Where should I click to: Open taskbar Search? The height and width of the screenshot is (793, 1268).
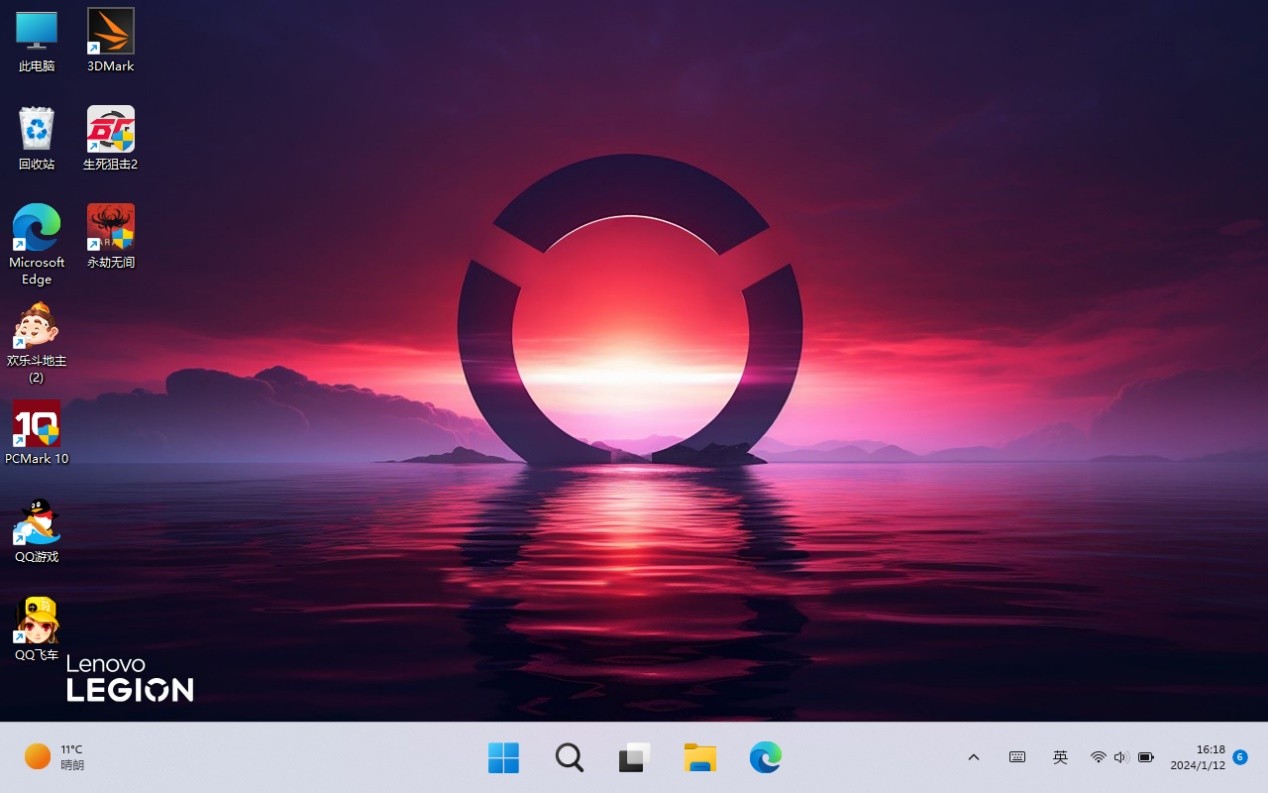tap(569, 758)
